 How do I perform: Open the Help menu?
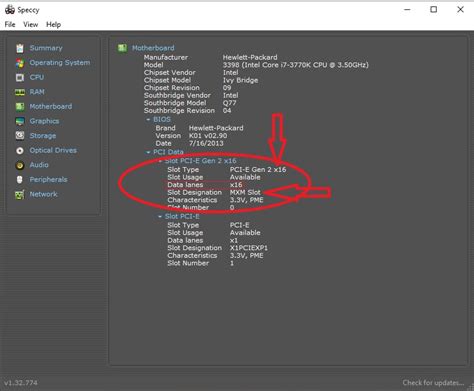(x=53, y=25)
